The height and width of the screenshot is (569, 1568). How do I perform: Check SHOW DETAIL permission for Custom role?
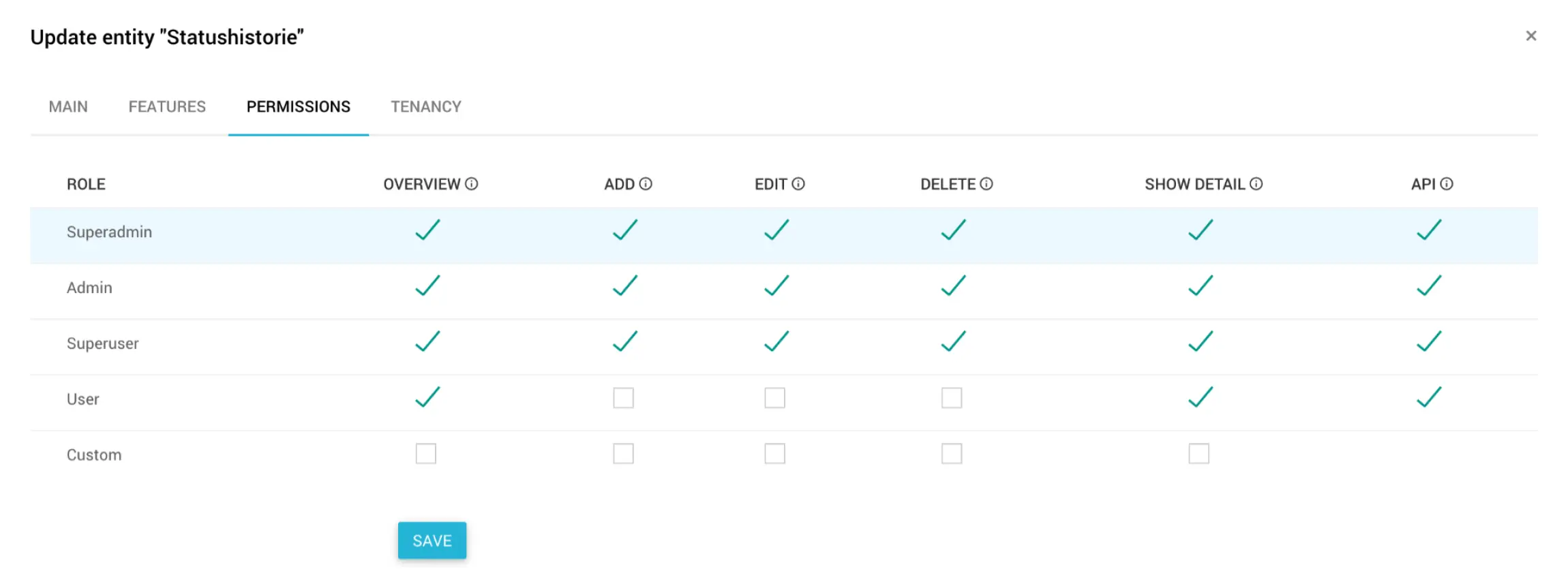[1199, 454]
